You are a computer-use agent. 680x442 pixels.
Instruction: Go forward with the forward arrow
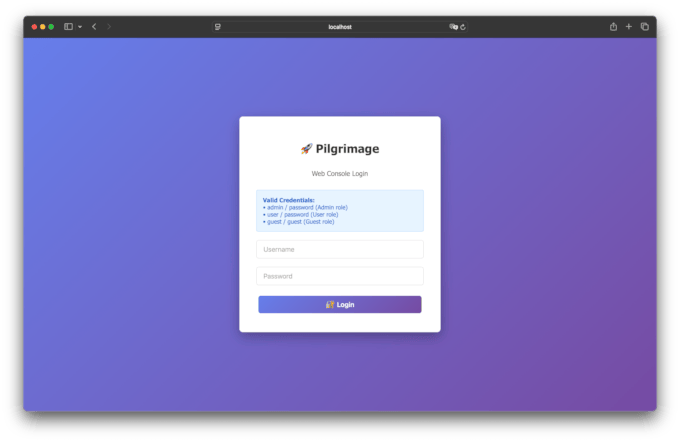[109, 27]
